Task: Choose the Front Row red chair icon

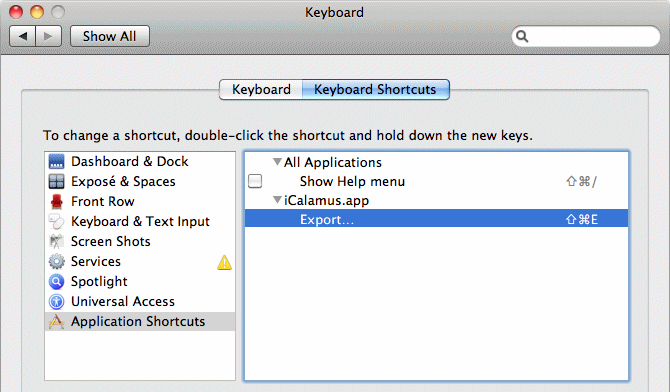Action: coord(56,201)
